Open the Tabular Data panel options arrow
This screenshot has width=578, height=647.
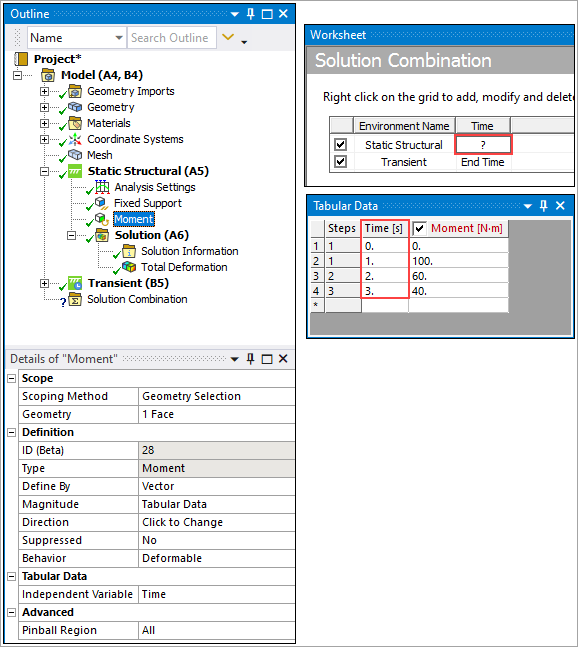click(528, 206)
